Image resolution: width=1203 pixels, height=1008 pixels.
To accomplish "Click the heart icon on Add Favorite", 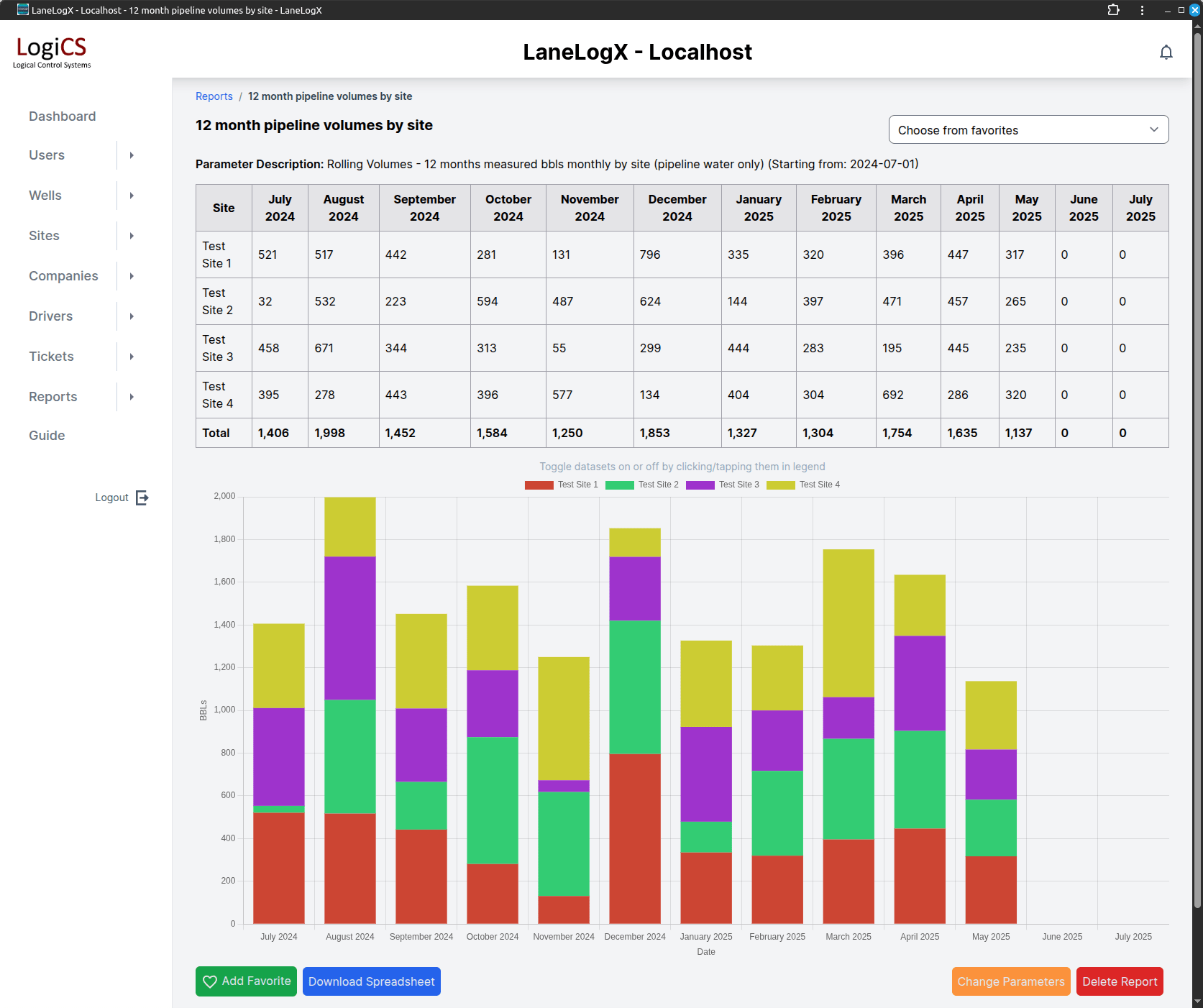I will click(x=210, y=981).
